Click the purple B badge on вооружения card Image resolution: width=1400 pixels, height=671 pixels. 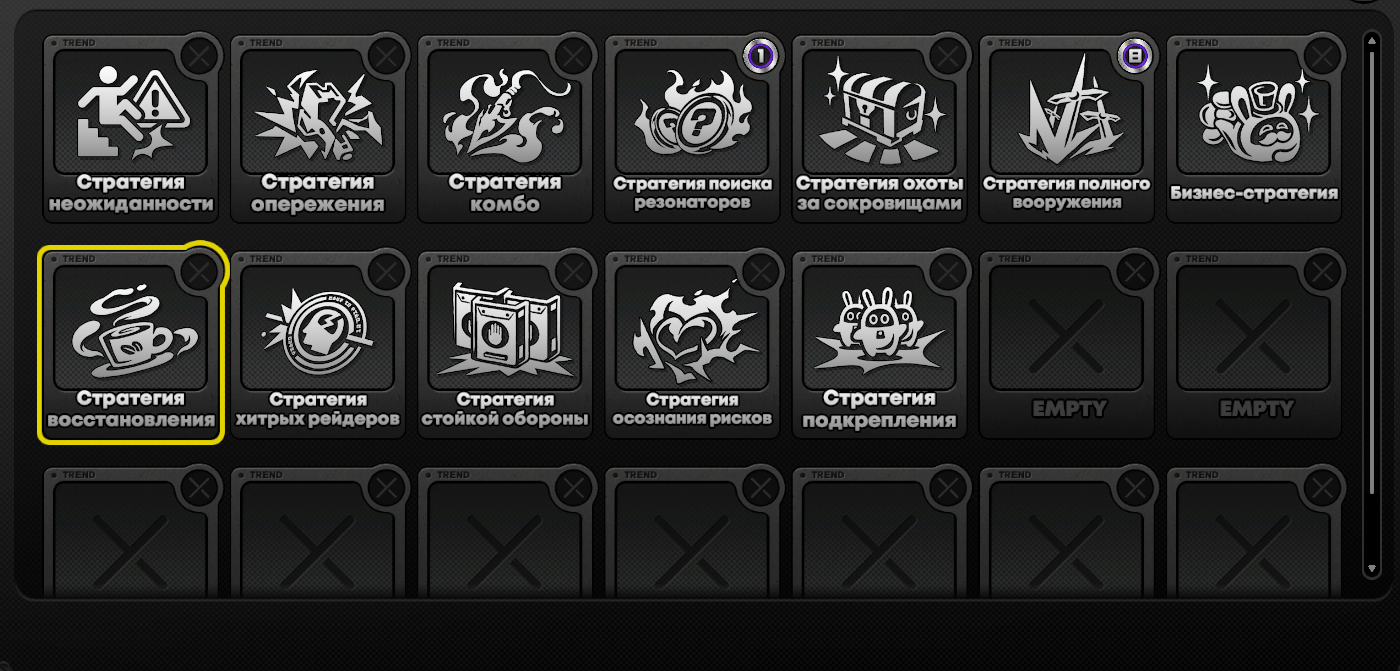pyautogui.click(x=1135, y=56)
